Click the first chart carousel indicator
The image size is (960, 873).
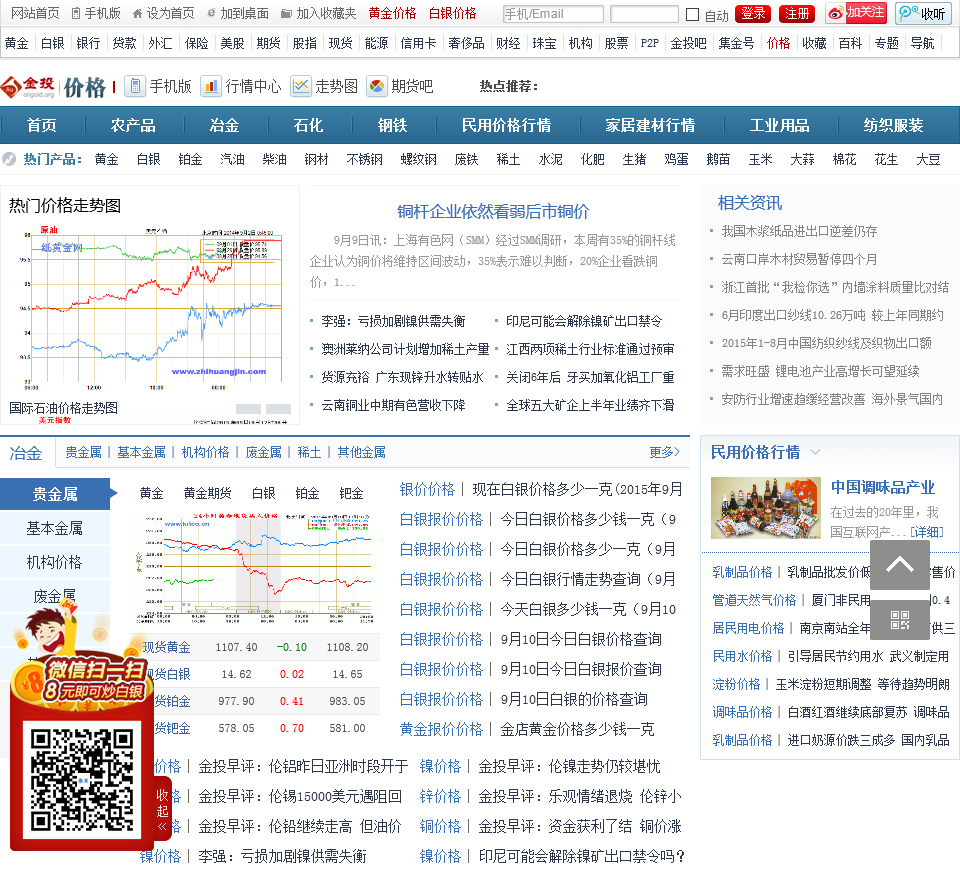pyautogui.click(x=248, y=409)
